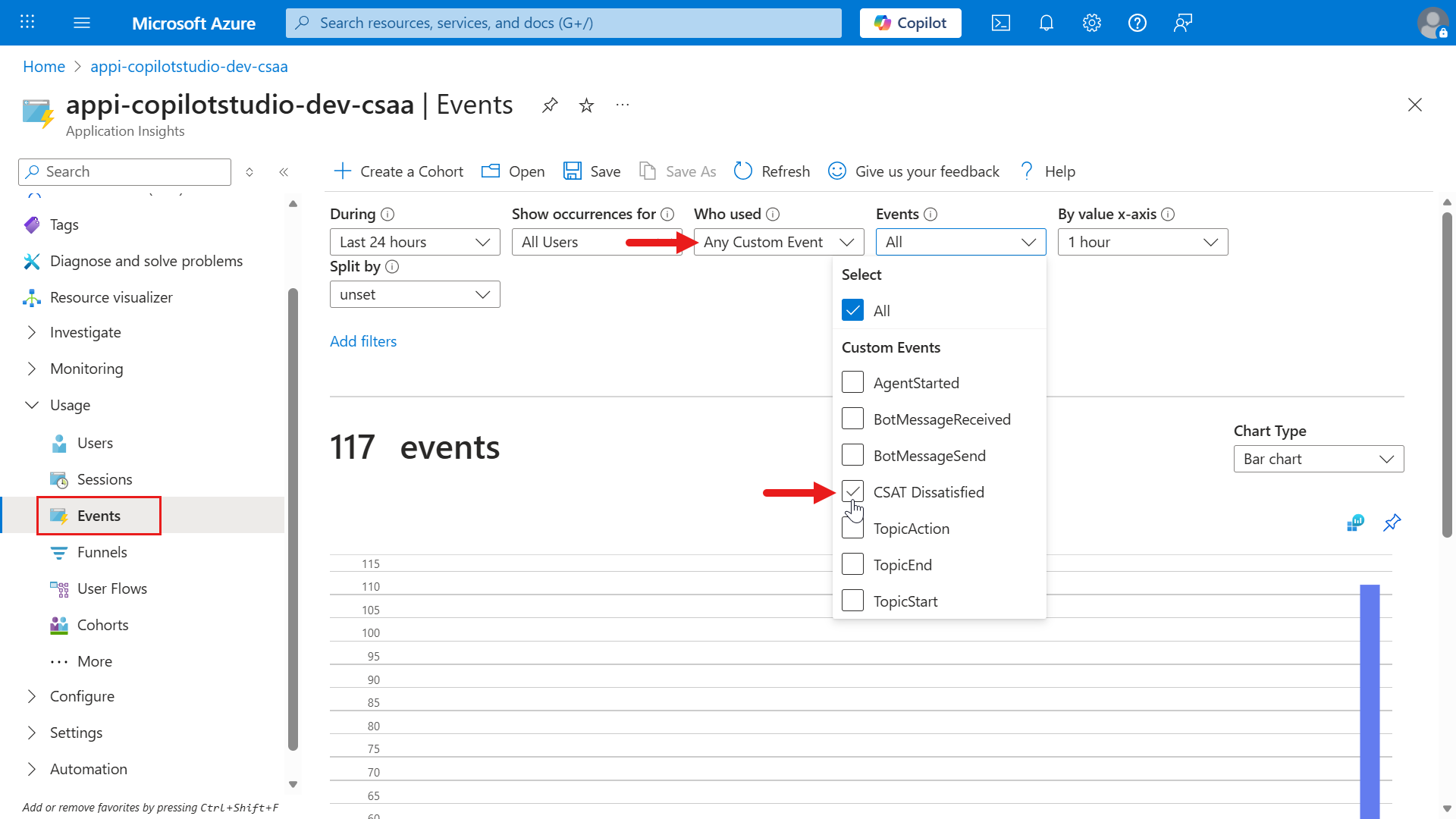Pin the Events blade using the pin icon
The width and height of the screenshot is (1456, 819).
[550, 105]
